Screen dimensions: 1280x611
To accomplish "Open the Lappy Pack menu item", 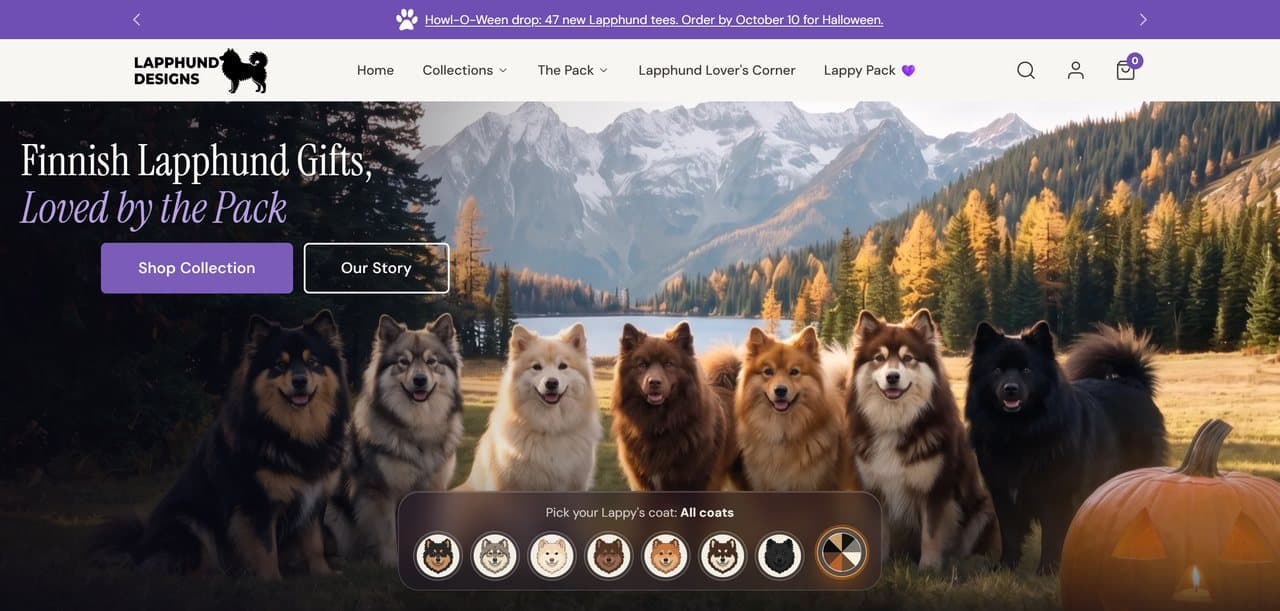I will point(869,70).
